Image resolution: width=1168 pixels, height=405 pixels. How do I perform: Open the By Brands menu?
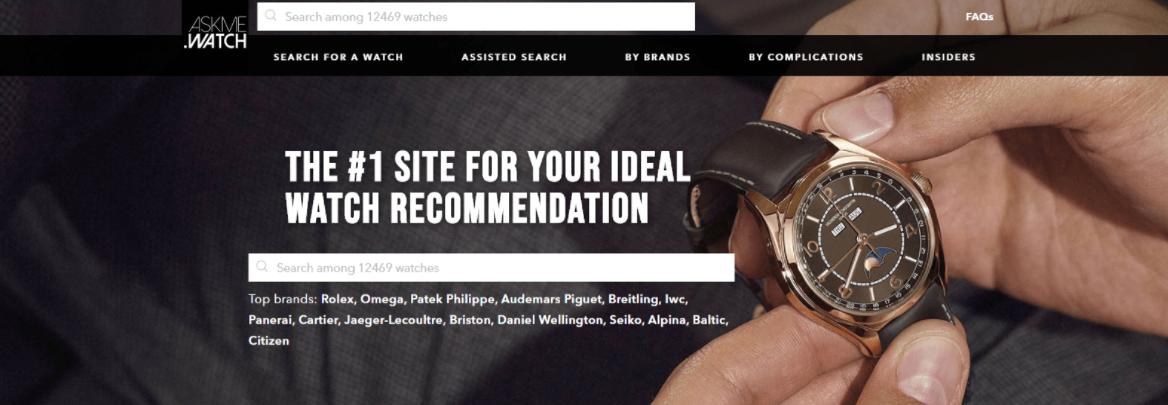coord(658,57)
